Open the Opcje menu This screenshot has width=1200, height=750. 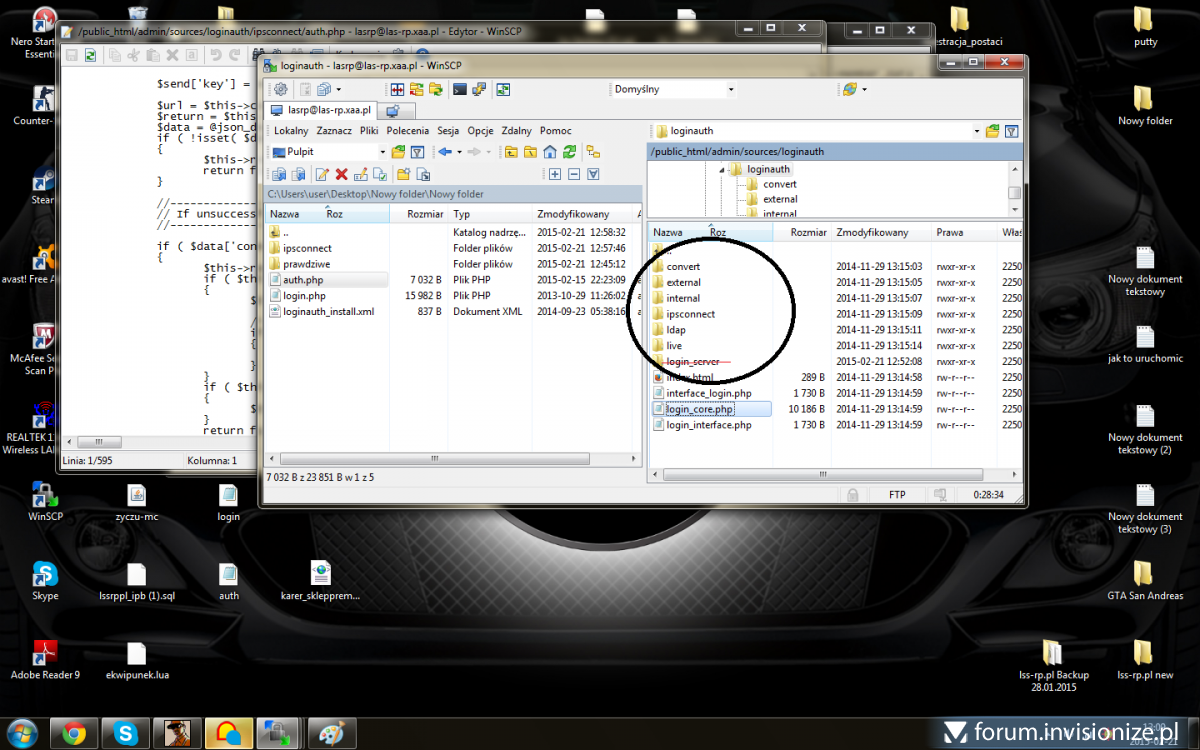coord(480,131)
